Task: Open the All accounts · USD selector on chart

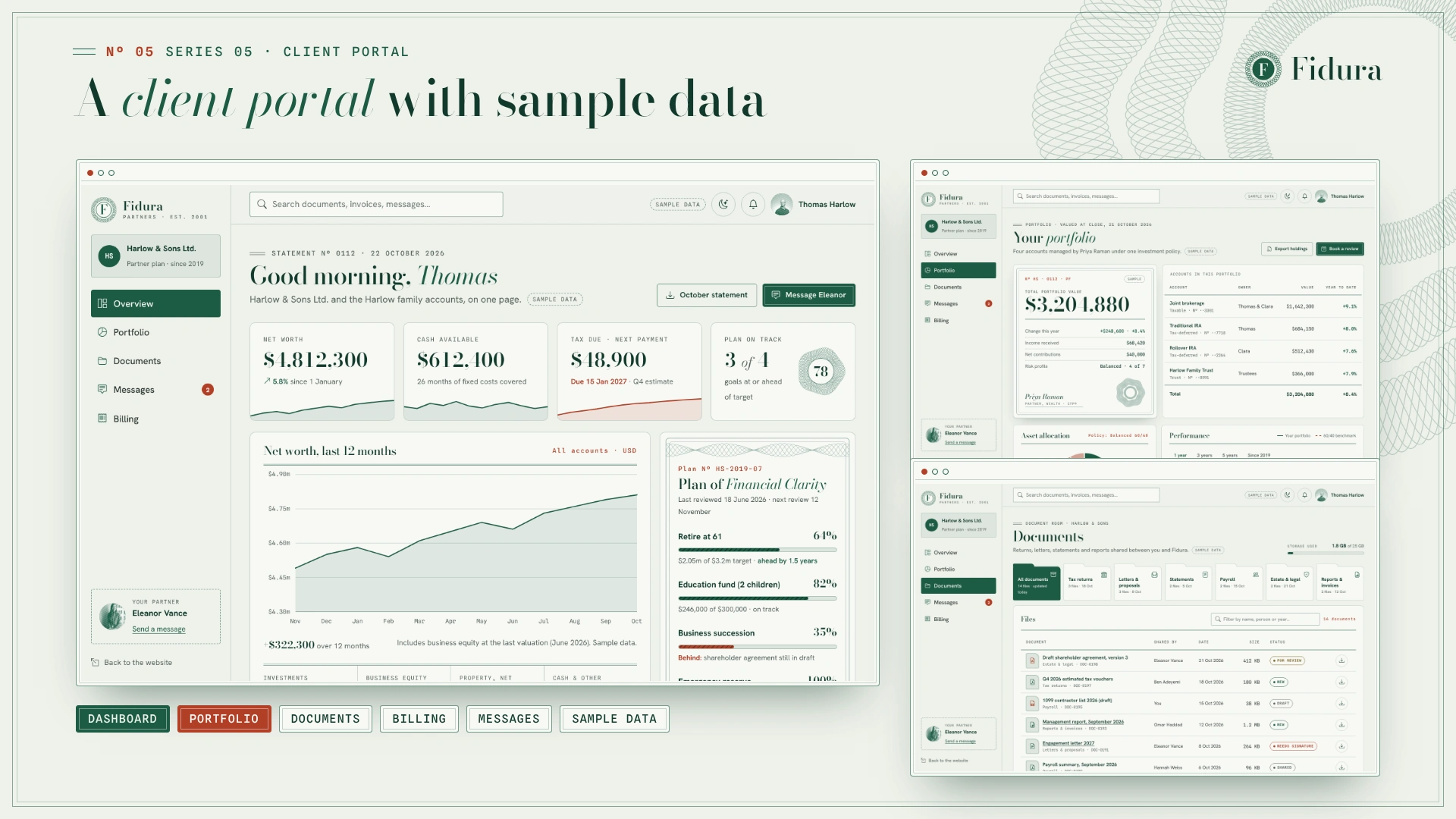Action: (594, 450)
